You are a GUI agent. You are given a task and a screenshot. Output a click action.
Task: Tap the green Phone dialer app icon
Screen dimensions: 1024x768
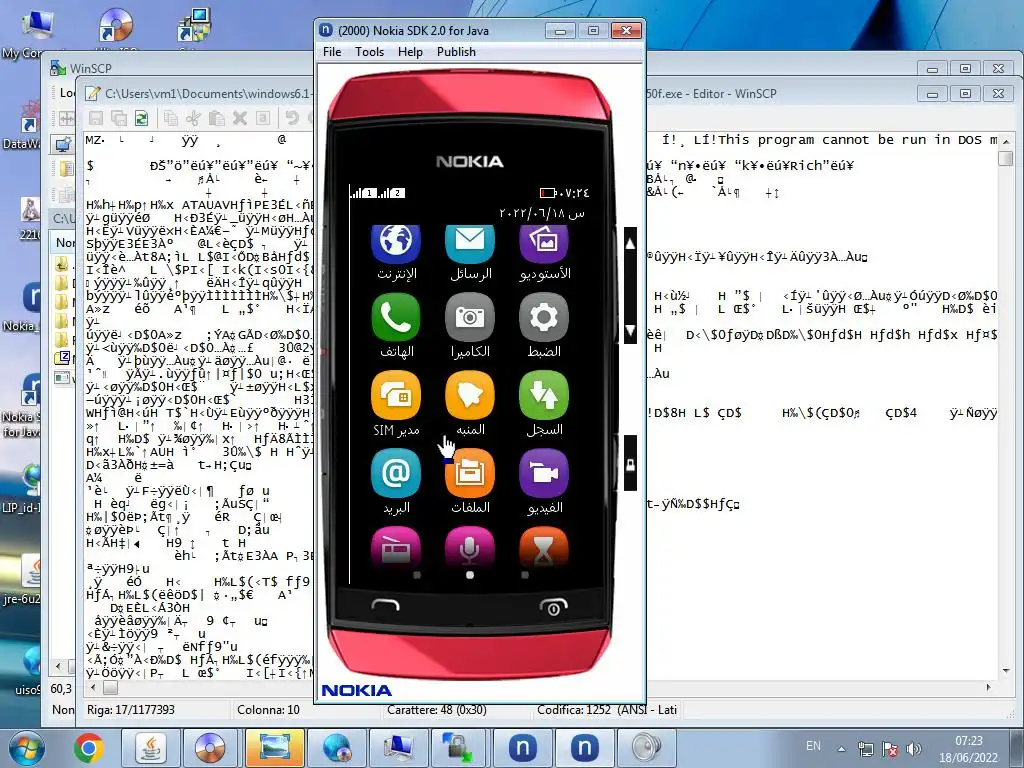[396, 317]
